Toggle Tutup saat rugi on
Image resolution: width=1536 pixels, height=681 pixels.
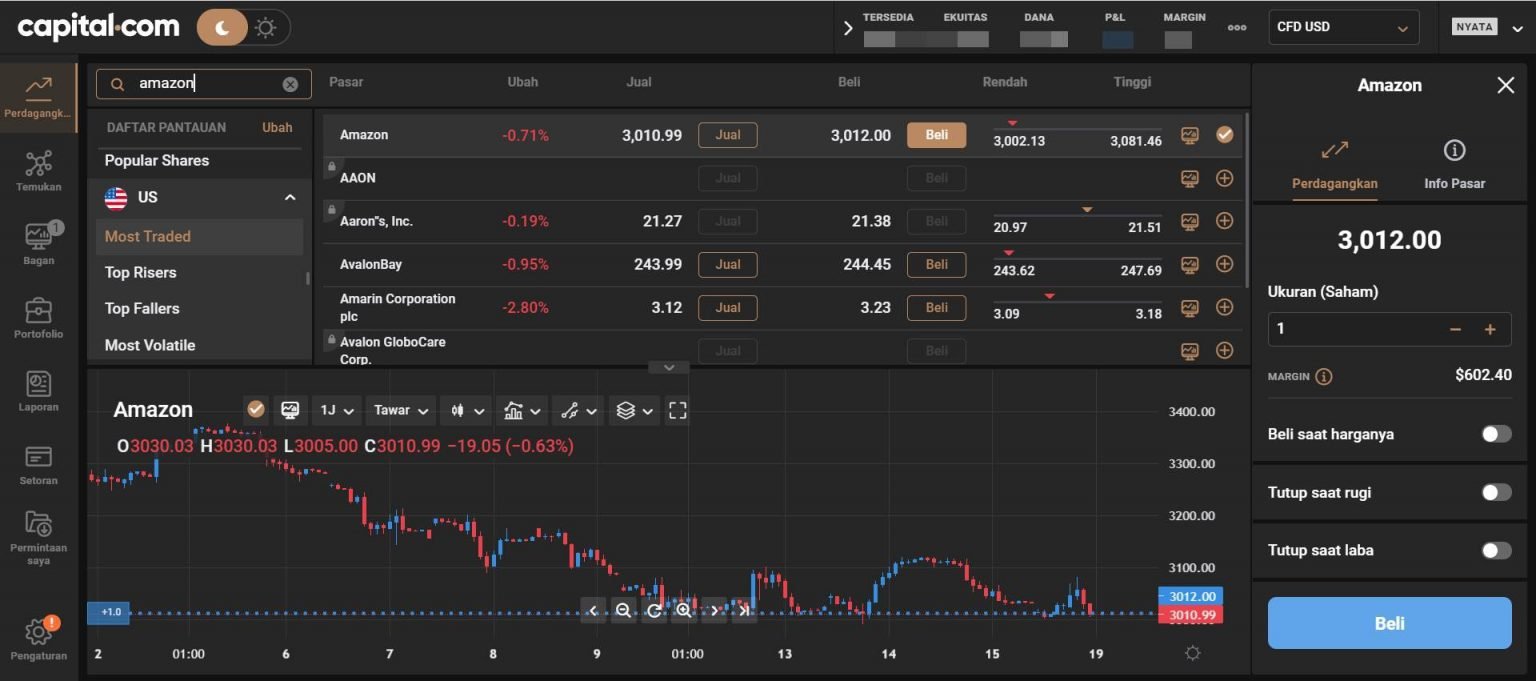click(1496, 492)
